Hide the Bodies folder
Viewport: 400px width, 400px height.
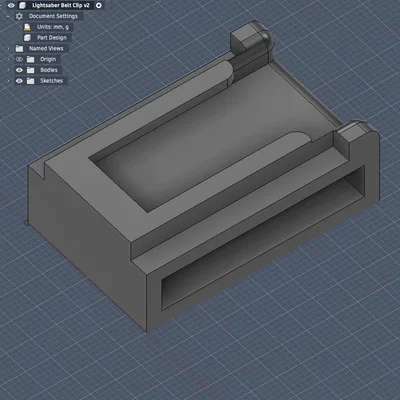click(19, 70)
